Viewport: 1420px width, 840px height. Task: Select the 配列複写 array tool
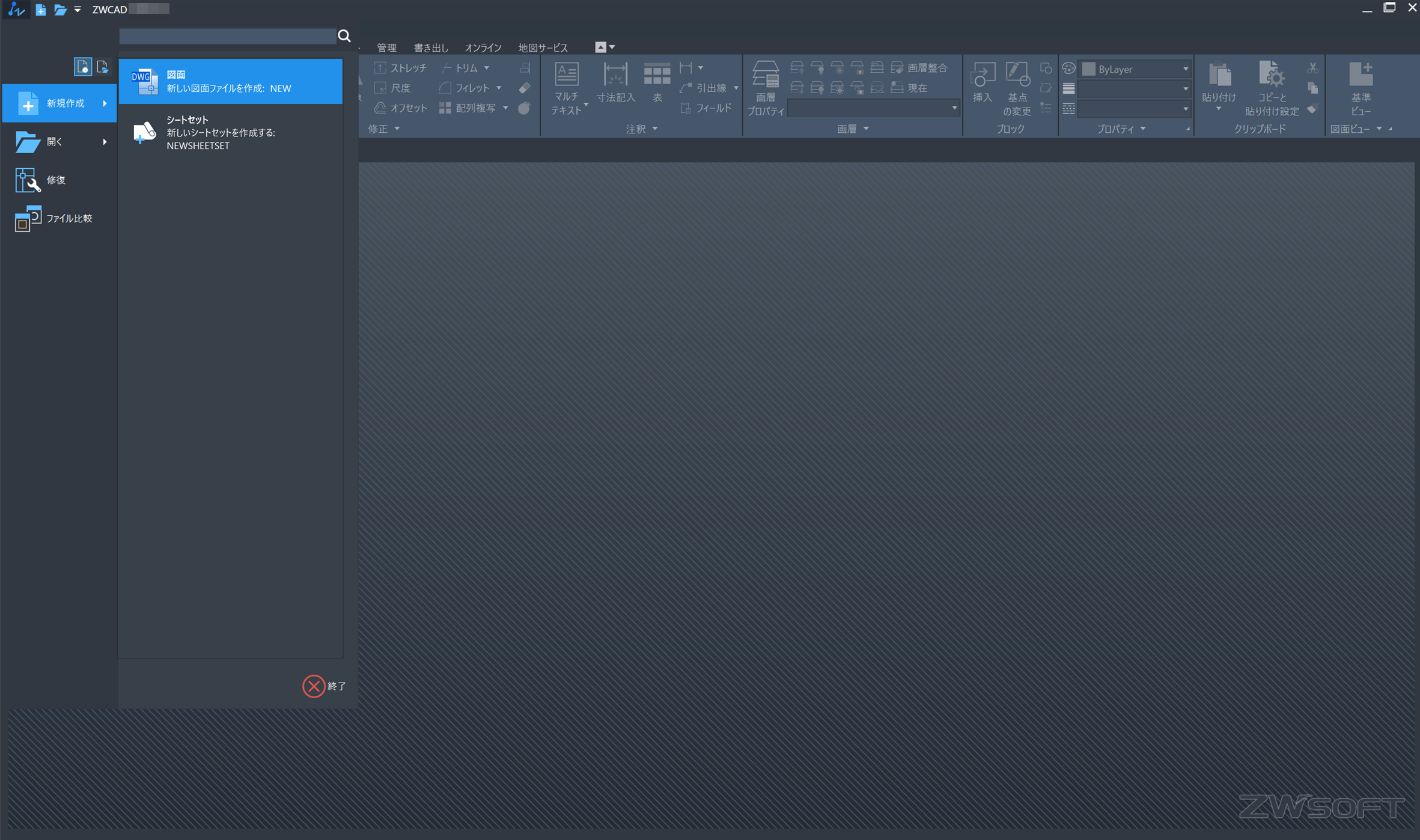click(x=468, y=108)
